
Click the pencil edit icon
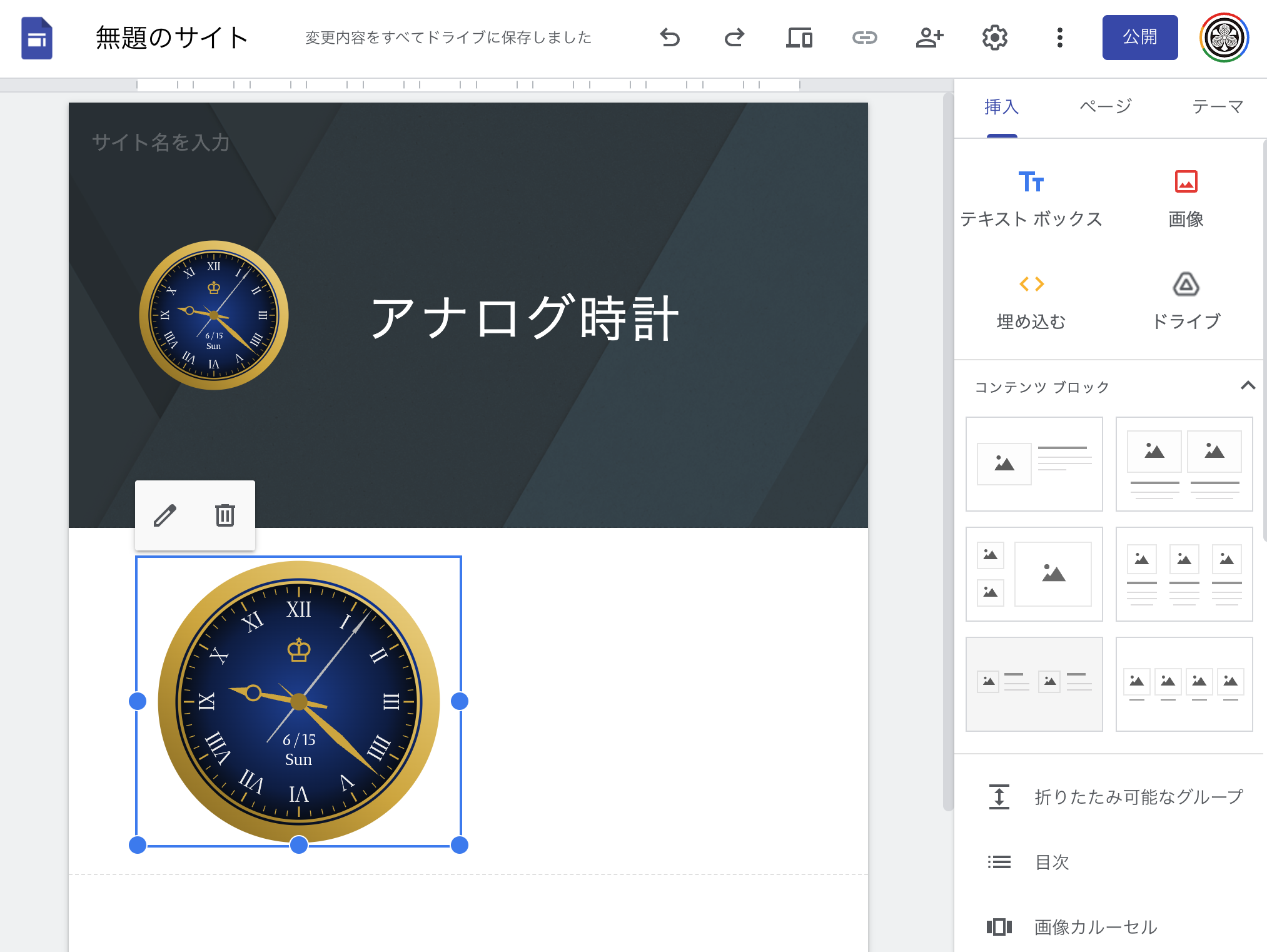point(165,515)
